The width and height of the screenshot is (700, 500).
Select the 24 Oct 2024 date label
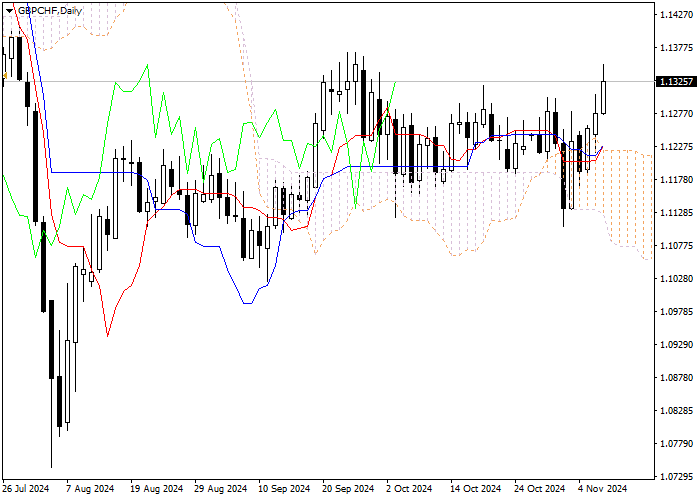pyautogui.click(x=539, y=489)
